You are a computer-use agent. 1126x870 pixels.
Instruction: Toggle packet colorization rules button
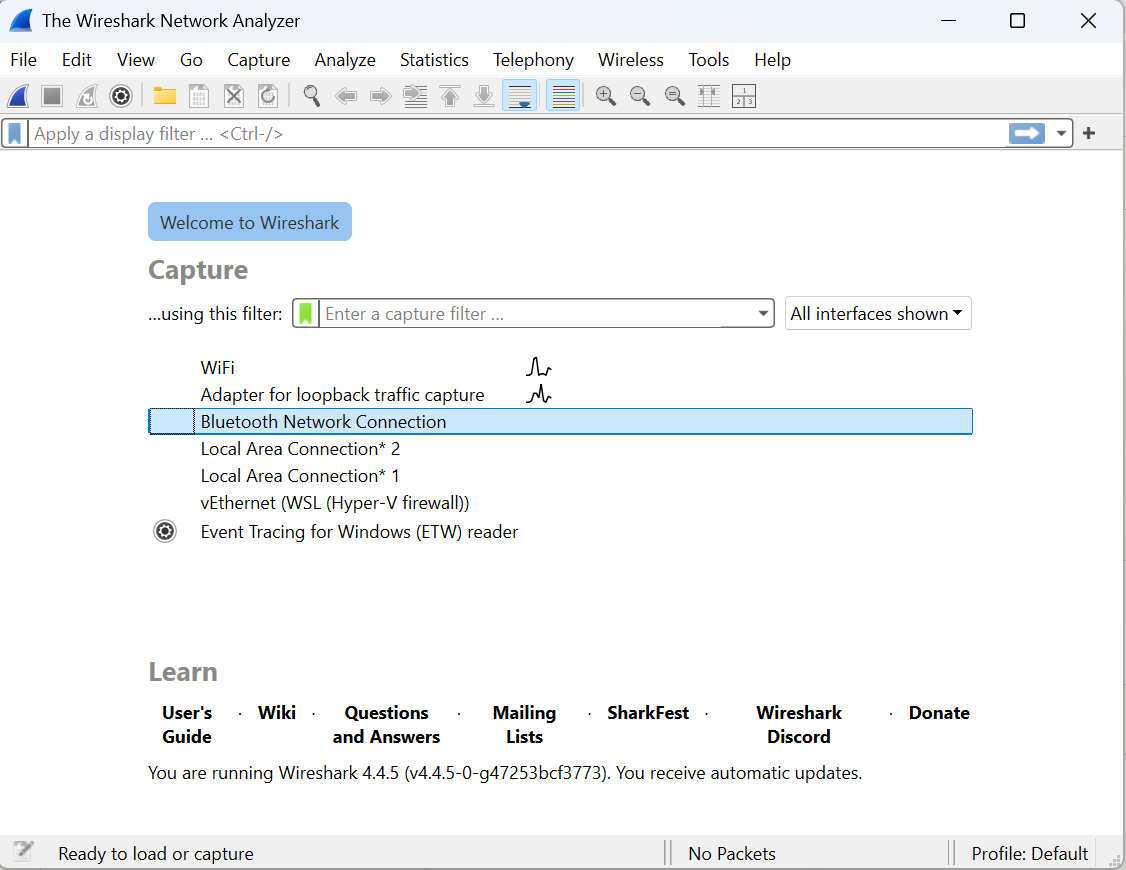pos(563,96)
